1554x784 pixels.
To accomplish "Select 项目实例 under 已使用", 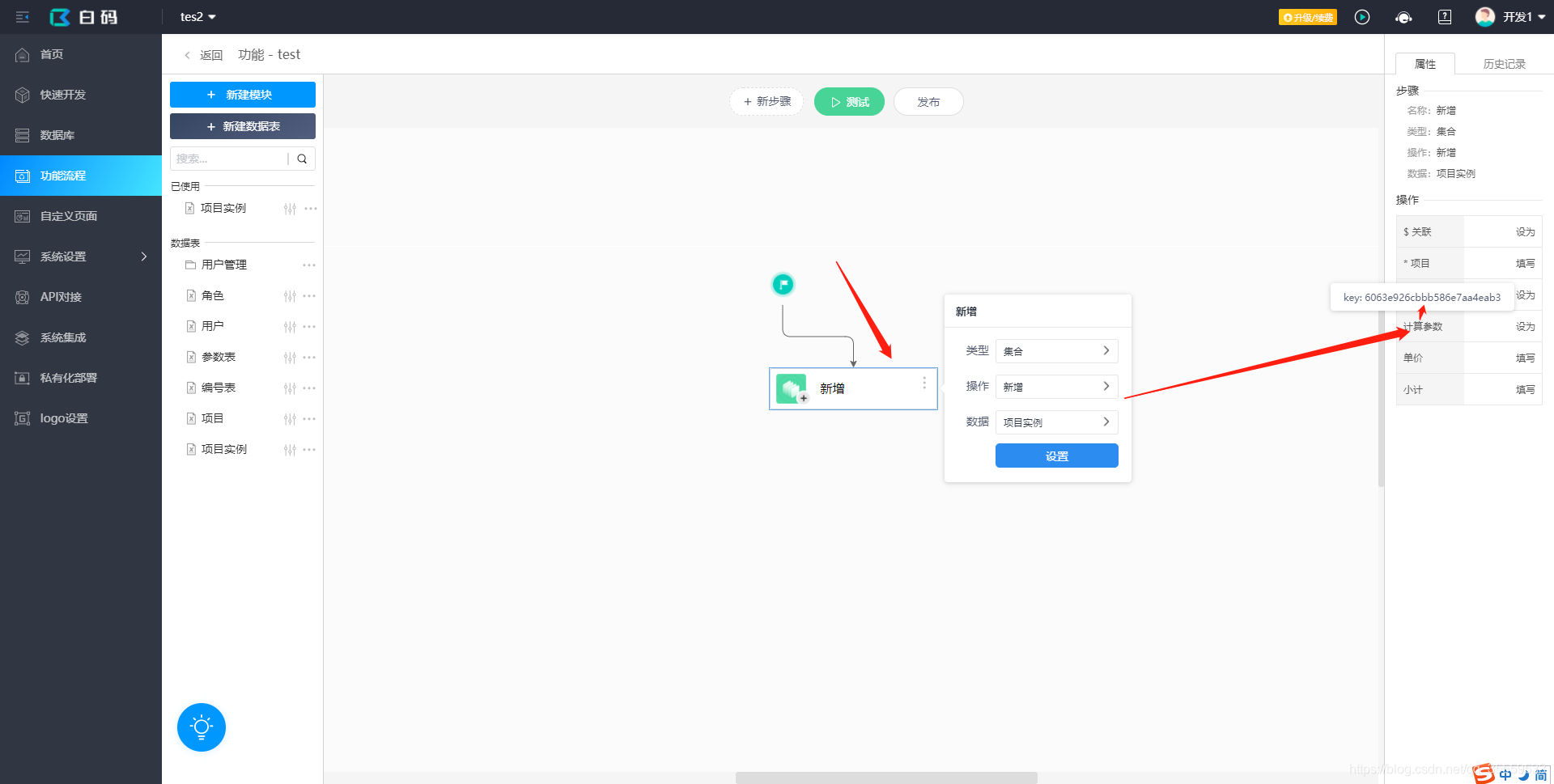I will coord(223,208).
